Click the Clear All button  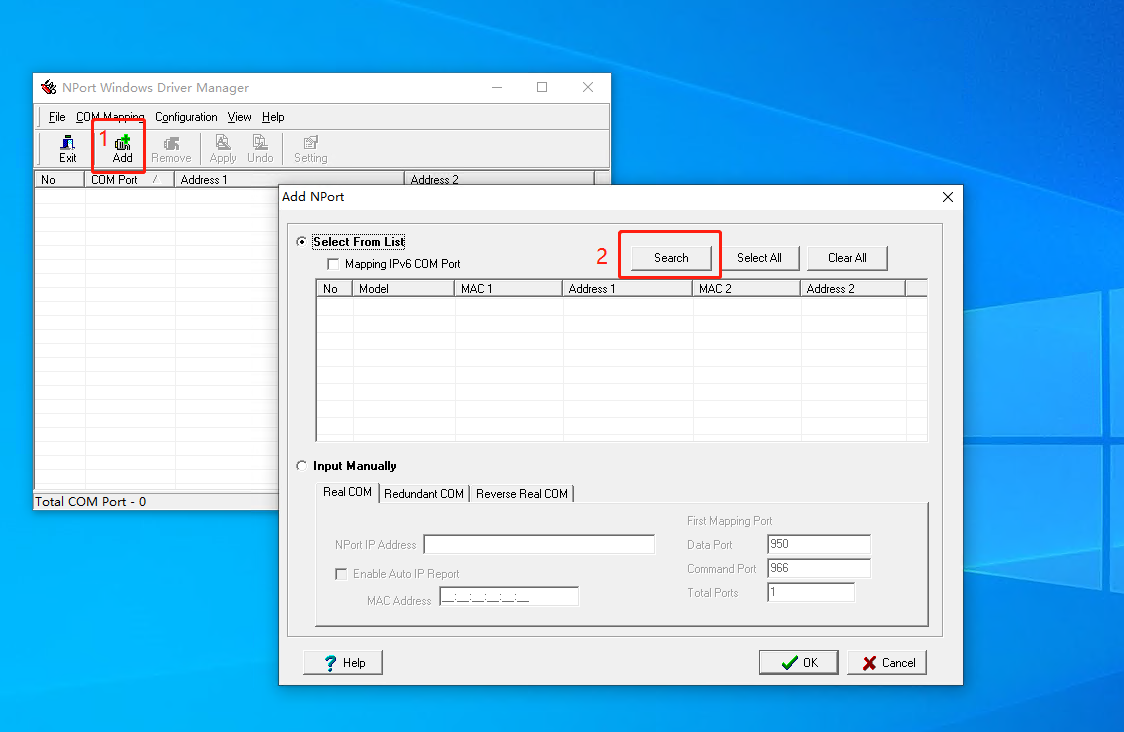coord(847,258)
